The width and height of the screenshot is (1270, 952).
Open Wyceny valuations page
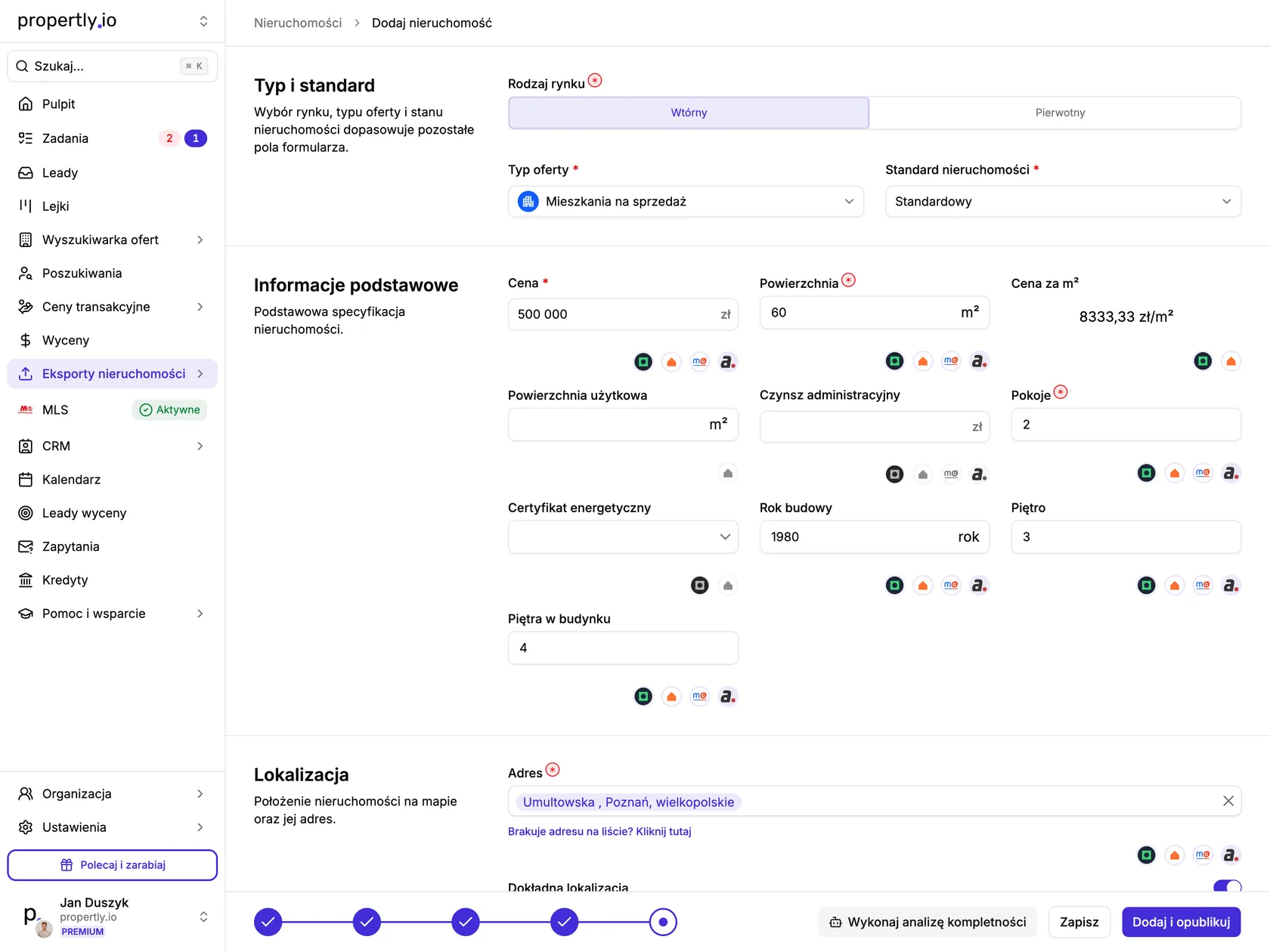tap(112, 340)
